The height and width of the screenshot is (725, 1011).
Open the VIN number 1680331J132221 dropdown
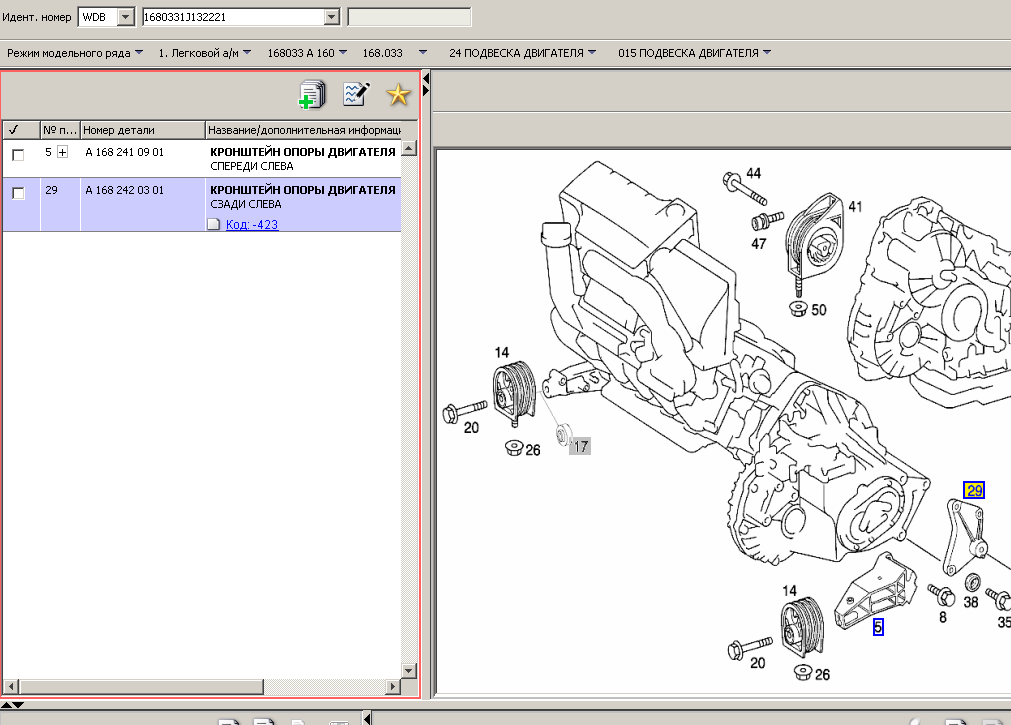[x=332, y=17]
